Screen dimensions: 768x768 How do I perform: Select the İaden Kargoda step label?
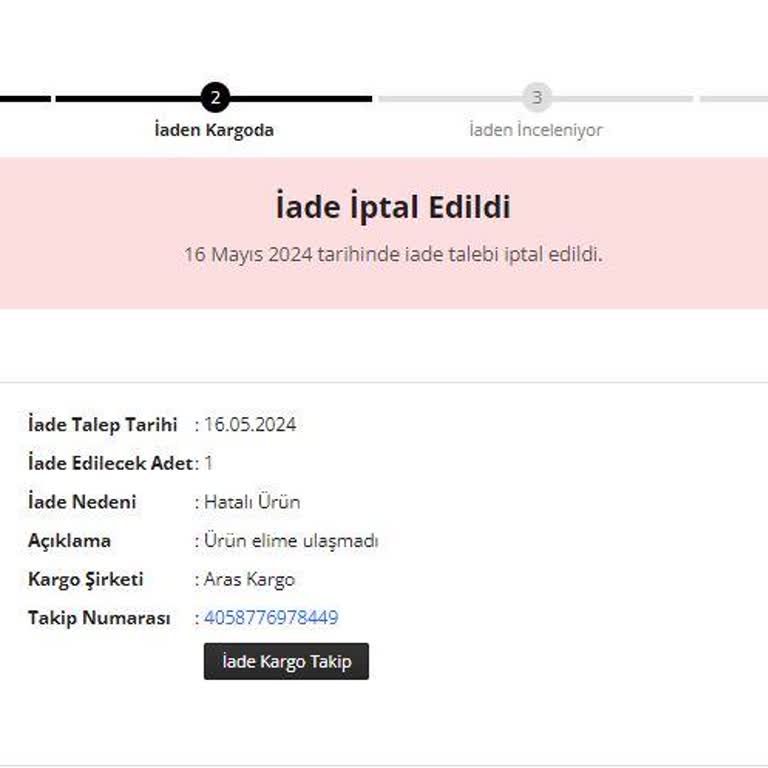pos(214,130)
